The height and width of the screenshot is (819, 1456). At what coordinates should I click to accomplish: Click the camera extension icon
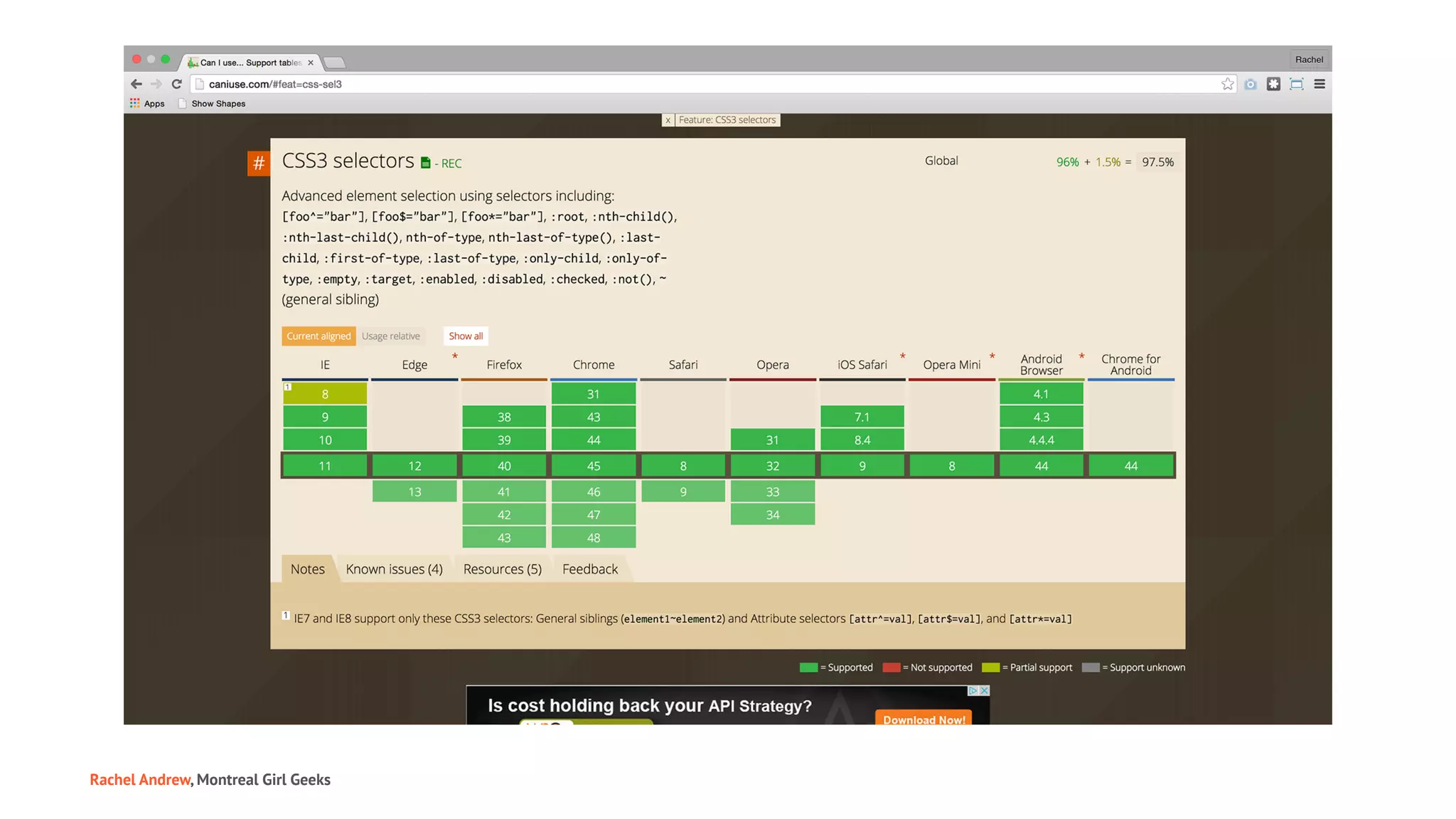coord(1251,84)
